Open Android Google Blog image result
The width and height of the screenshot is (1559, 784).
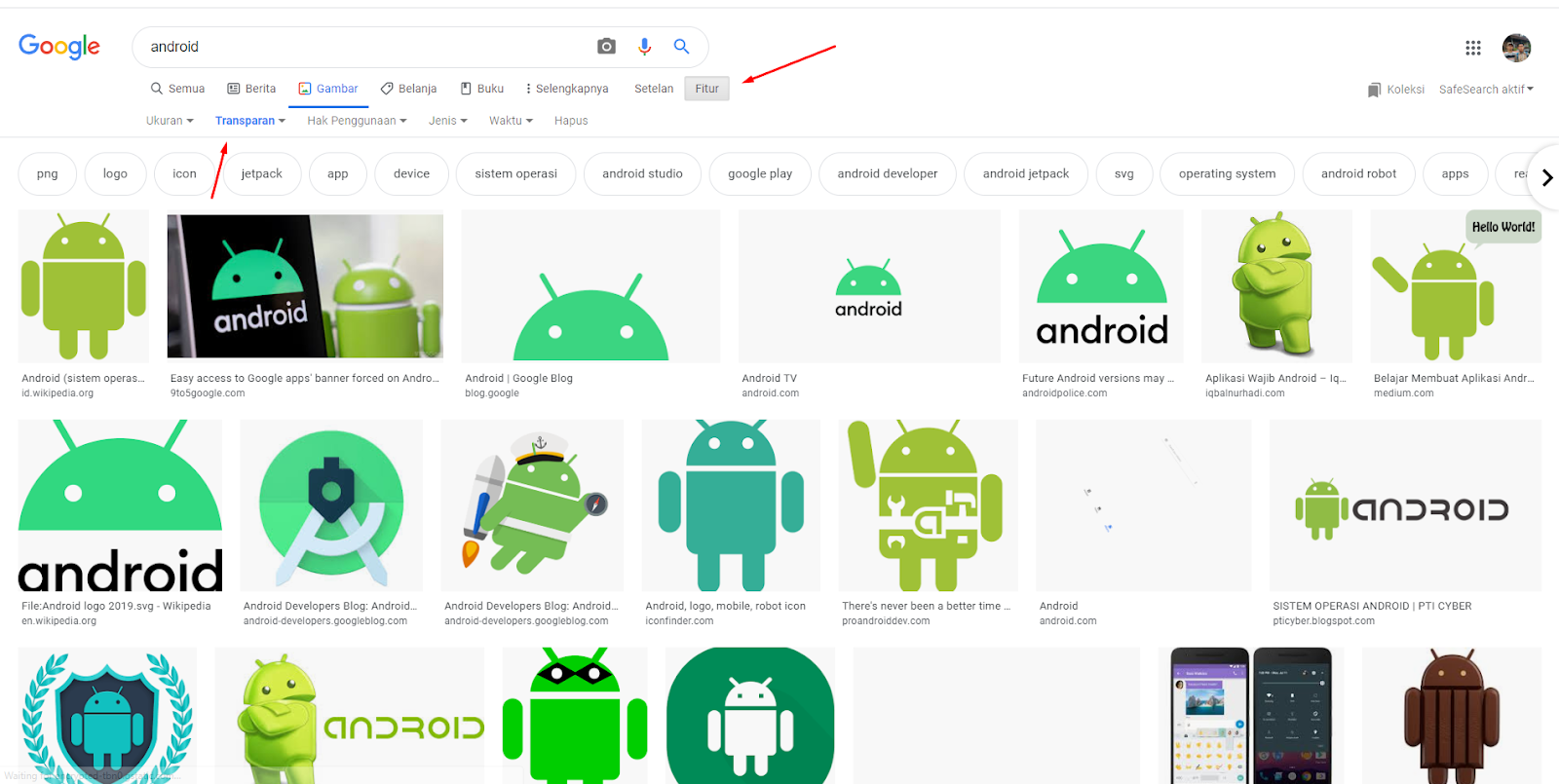coord(590,286)
